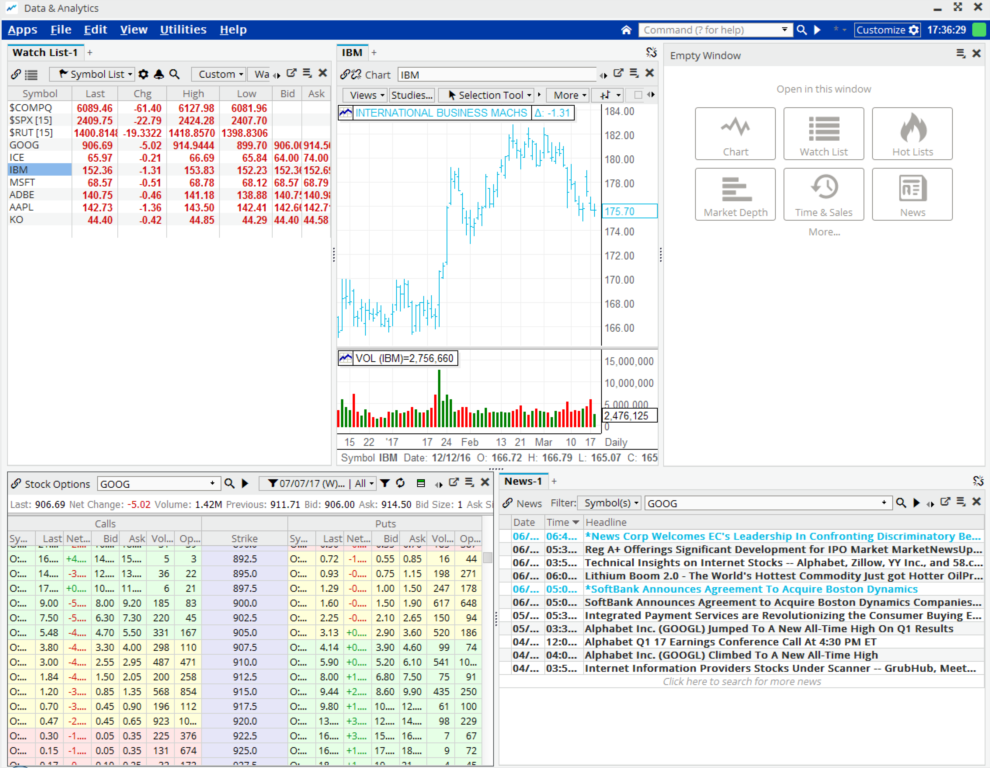
Task: Refresh the Stock Options chain
Action: pyautogui.click(x=400, y=484)
